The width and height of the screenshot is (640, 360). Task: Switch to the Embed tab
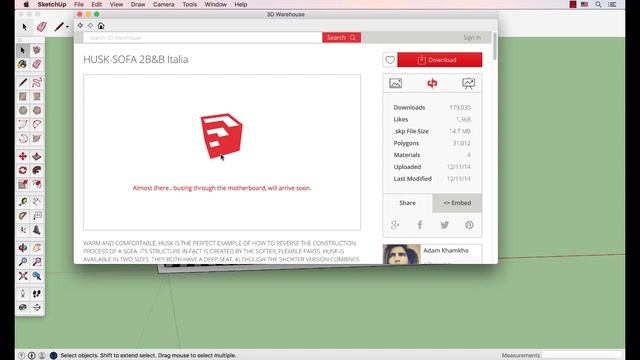coord(457,203)
